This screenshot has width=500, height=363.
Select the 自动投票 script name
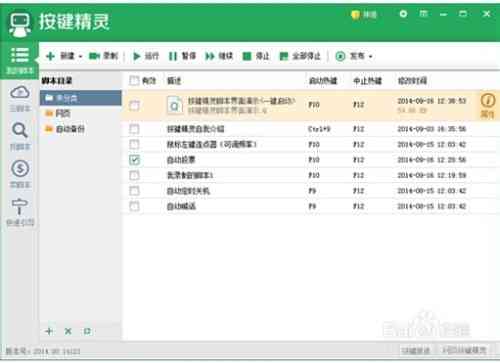pyautogui.click(x=181, y=160)
